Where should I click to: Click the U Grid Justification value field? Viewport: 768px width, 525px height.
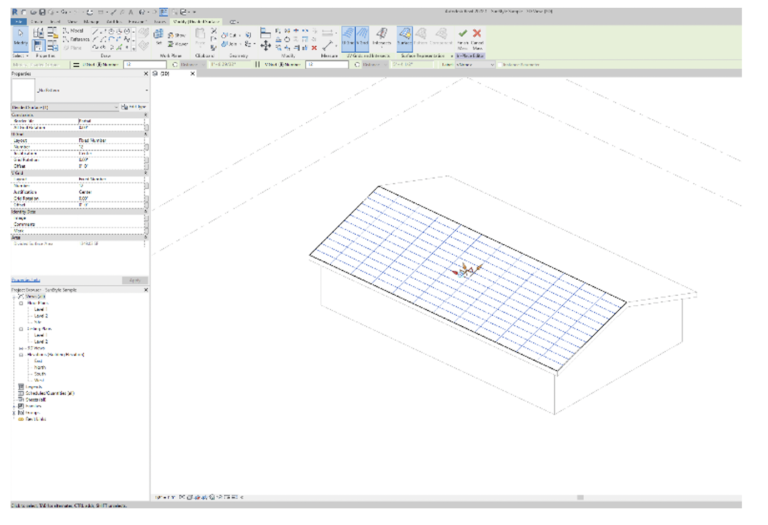(111, 153)
